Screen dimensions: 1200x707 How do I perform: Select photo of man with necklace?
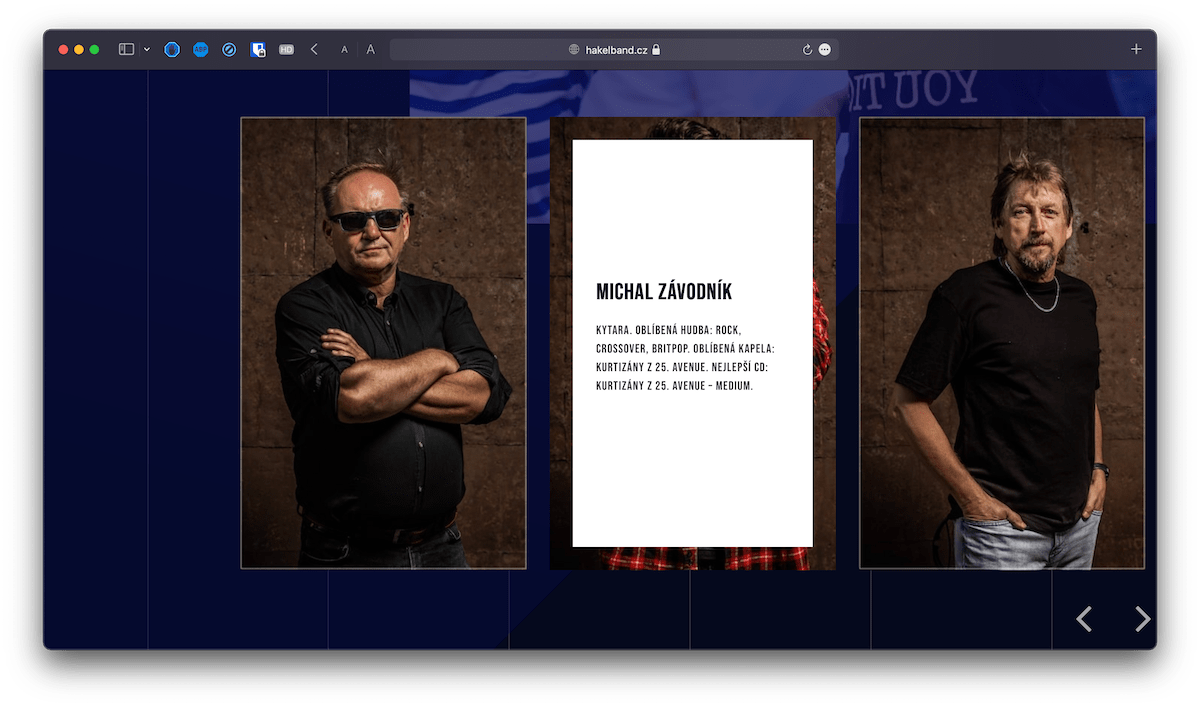(x=1002, y=343)
